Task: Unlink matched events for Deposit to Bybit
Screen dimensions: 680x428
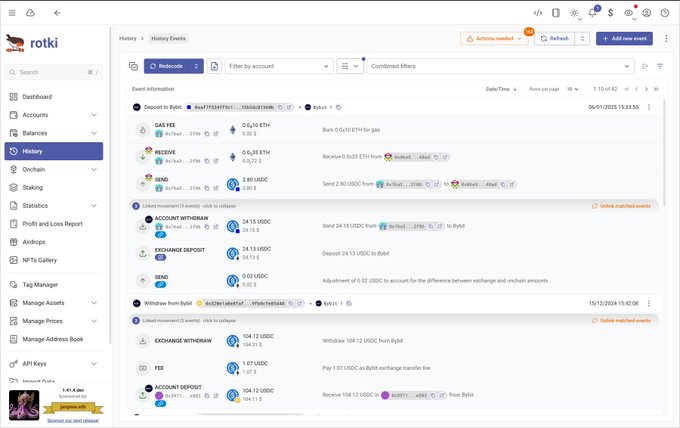Action: pos(621,206)
